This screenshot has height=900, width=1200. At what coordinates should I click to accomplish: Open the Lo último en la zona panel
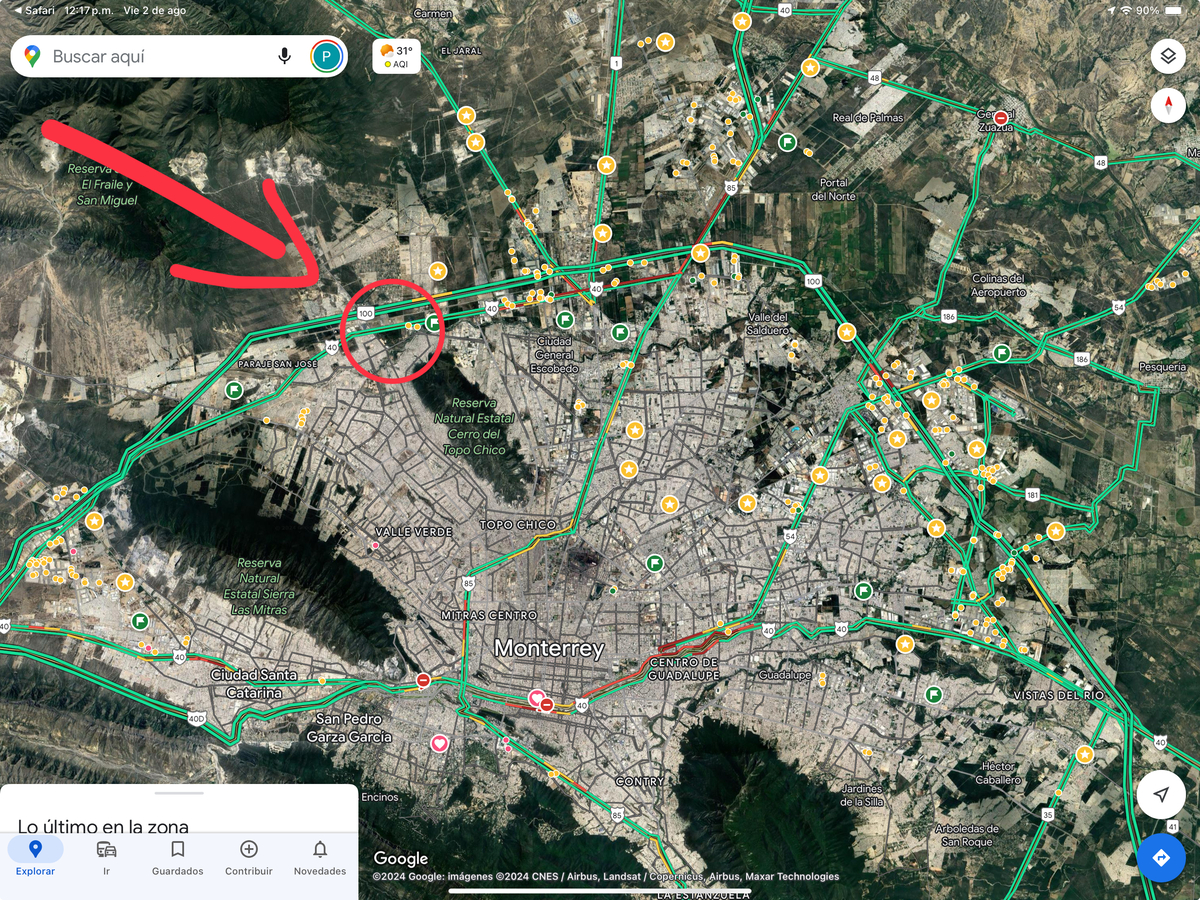point(103,826)
